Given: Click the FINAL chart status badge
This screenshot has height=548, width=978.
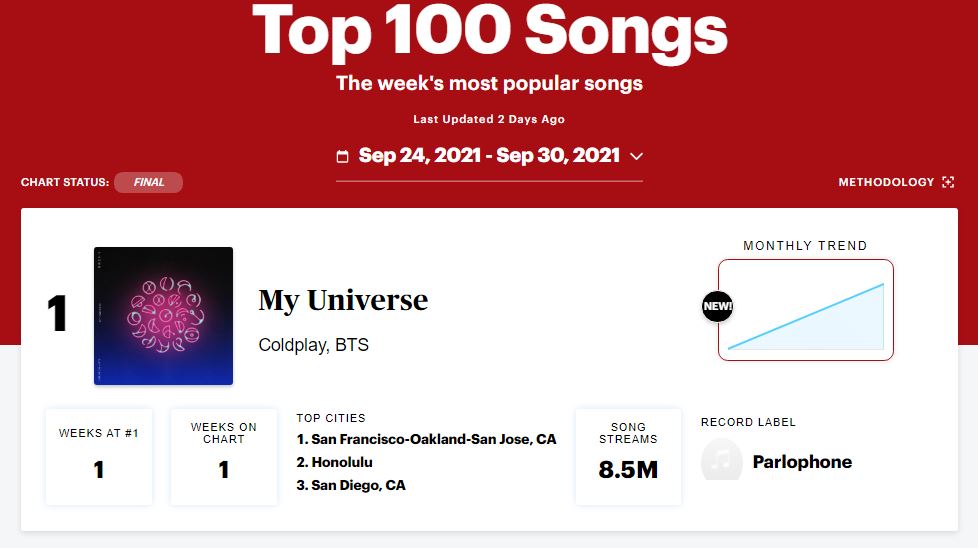Looking at the screenshot, I should tap(148, 182).
